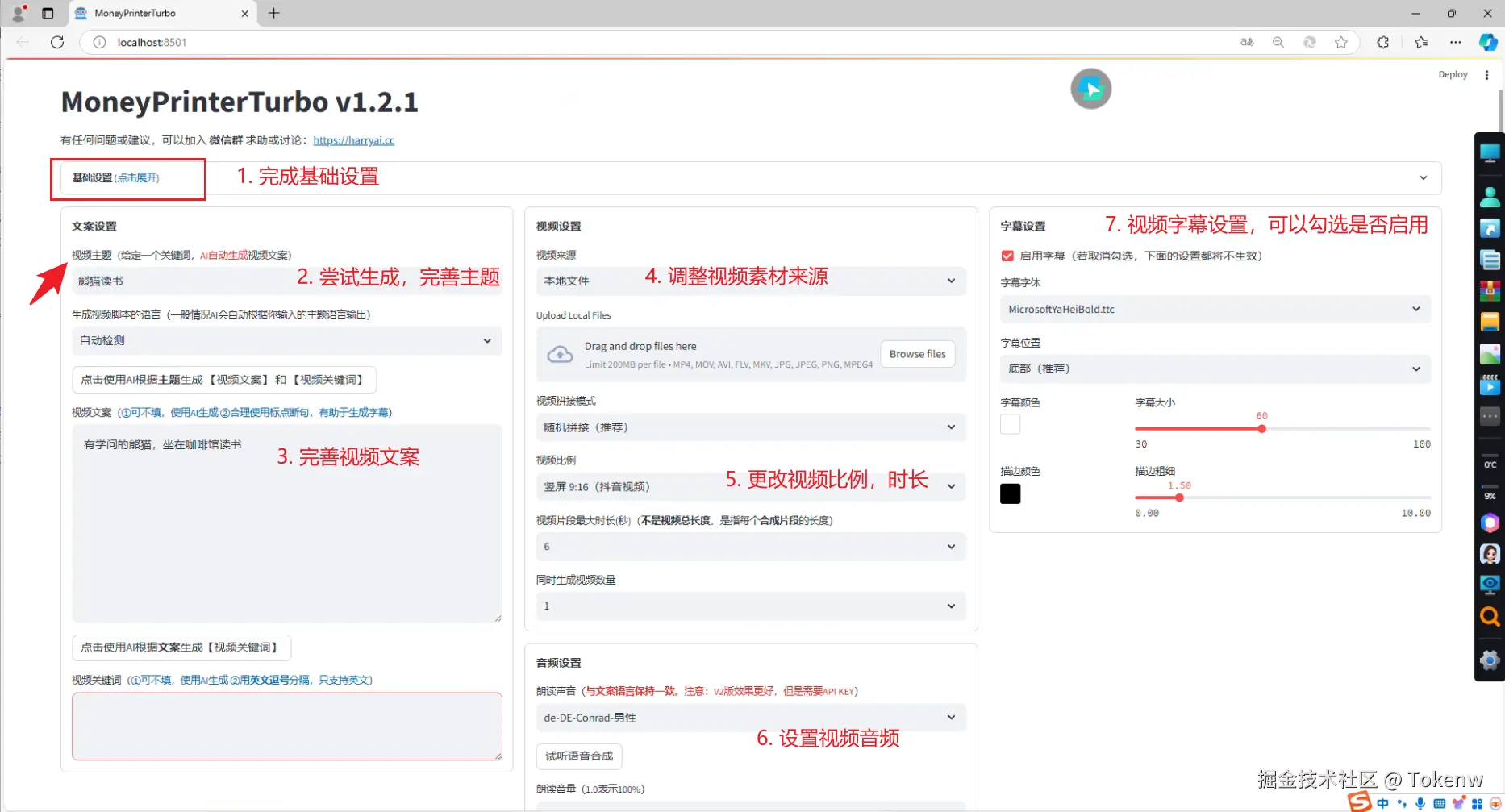This screenshot has height=812, width=1505.
Task: Open the black 描边颜色 stroke color swatch
Action: click(1011, 493)
